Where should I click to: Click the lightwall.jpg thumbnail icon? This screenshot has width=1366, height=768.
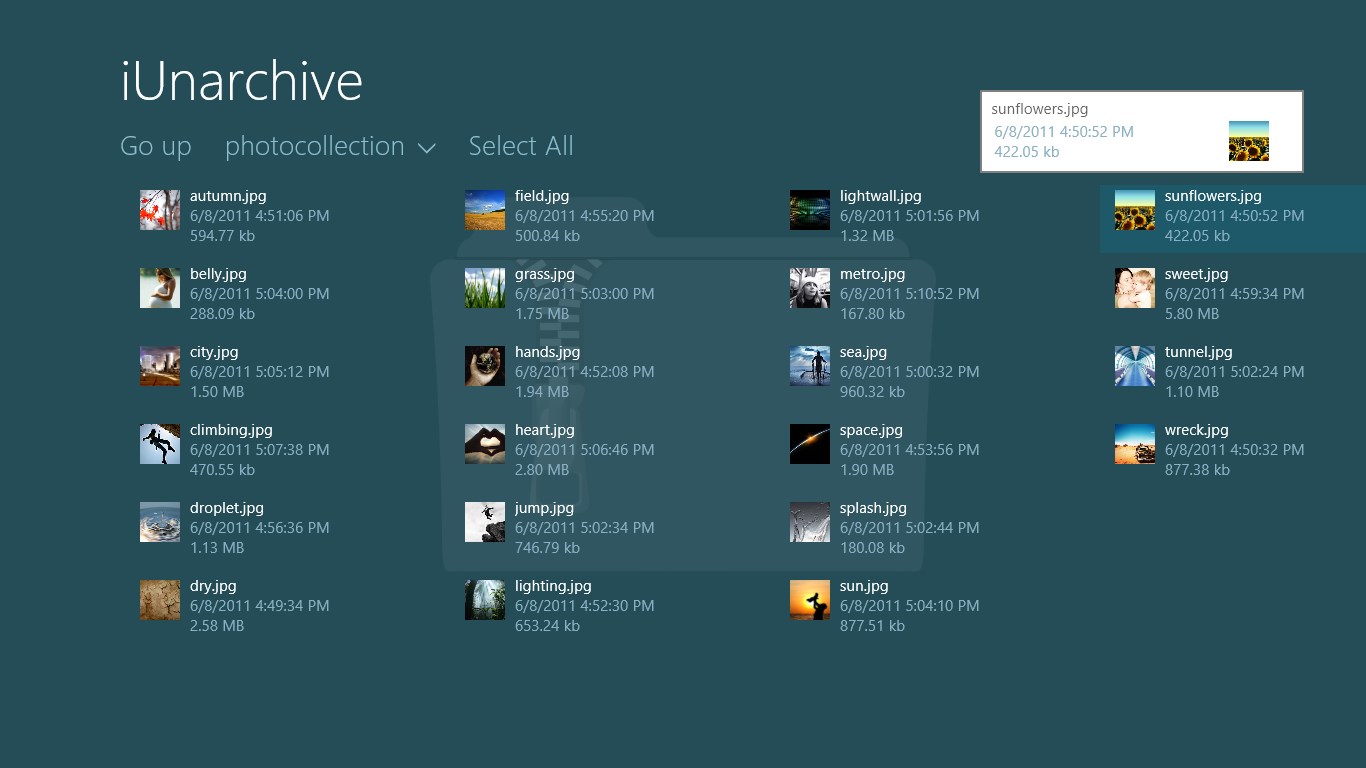click(810, 210)
